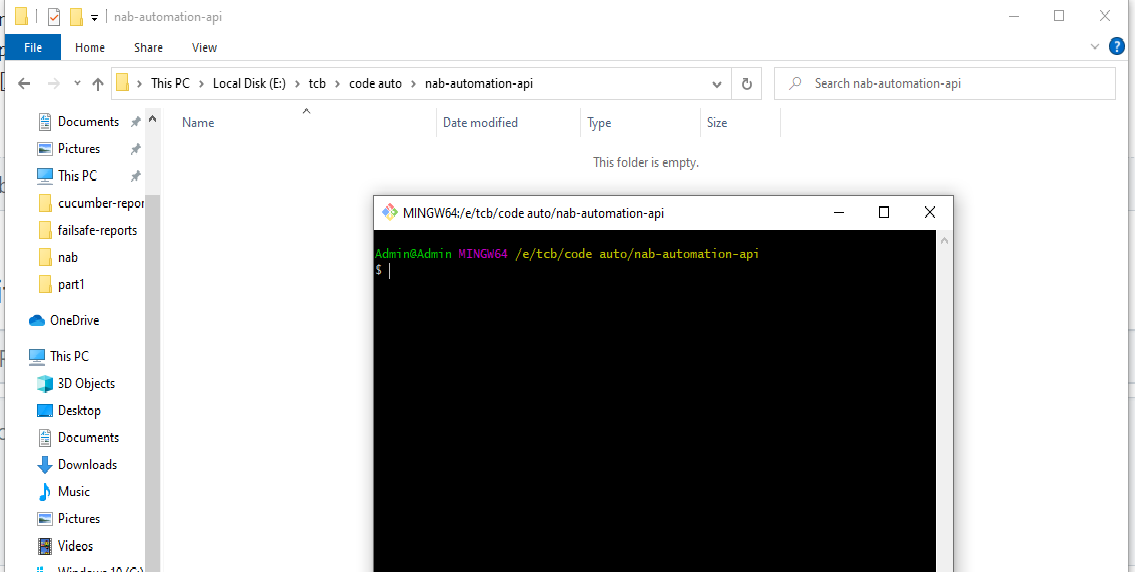Select 'This PC' in address breadcrumb

pyautogui.click(x=170, y=84)
